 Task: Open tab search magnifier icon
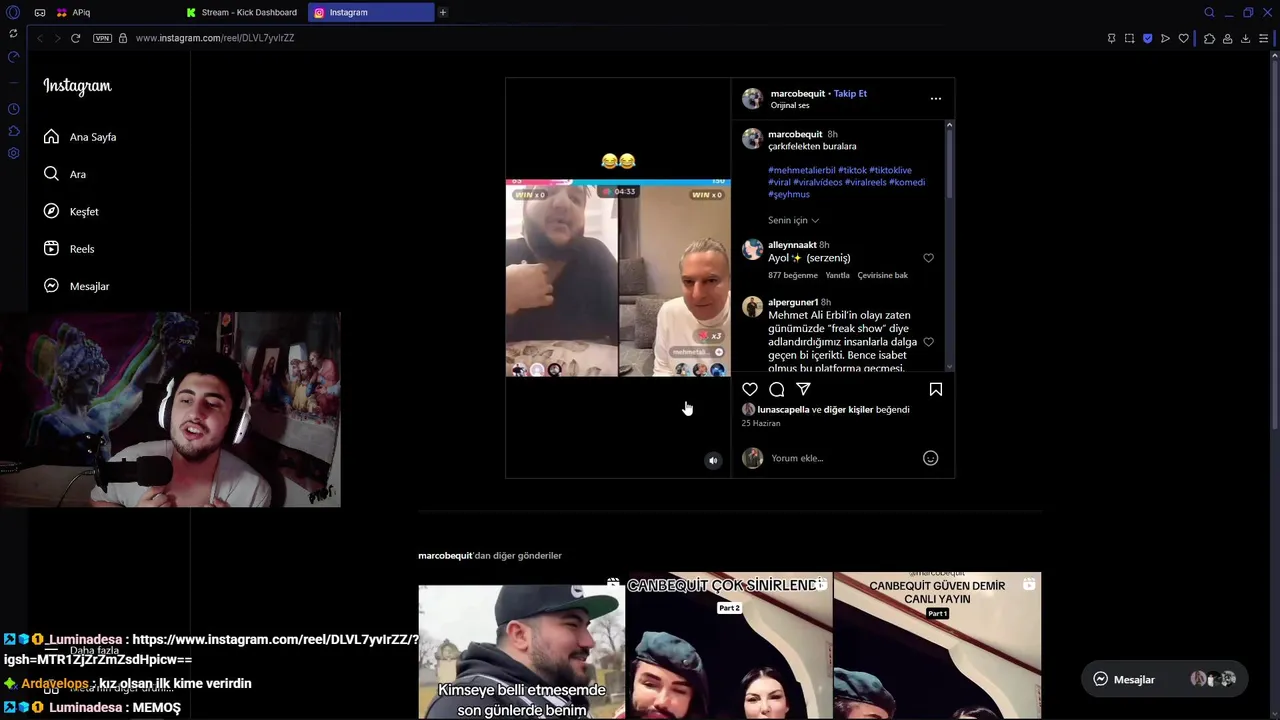point(1209,13)
